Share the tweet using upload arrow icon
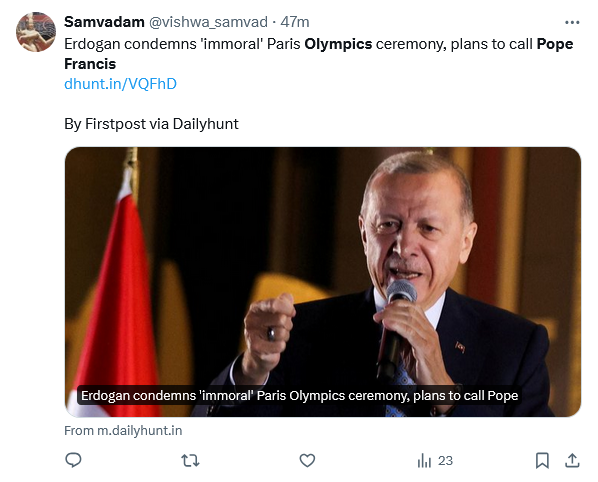598x482 pixels. coord(572,460)
